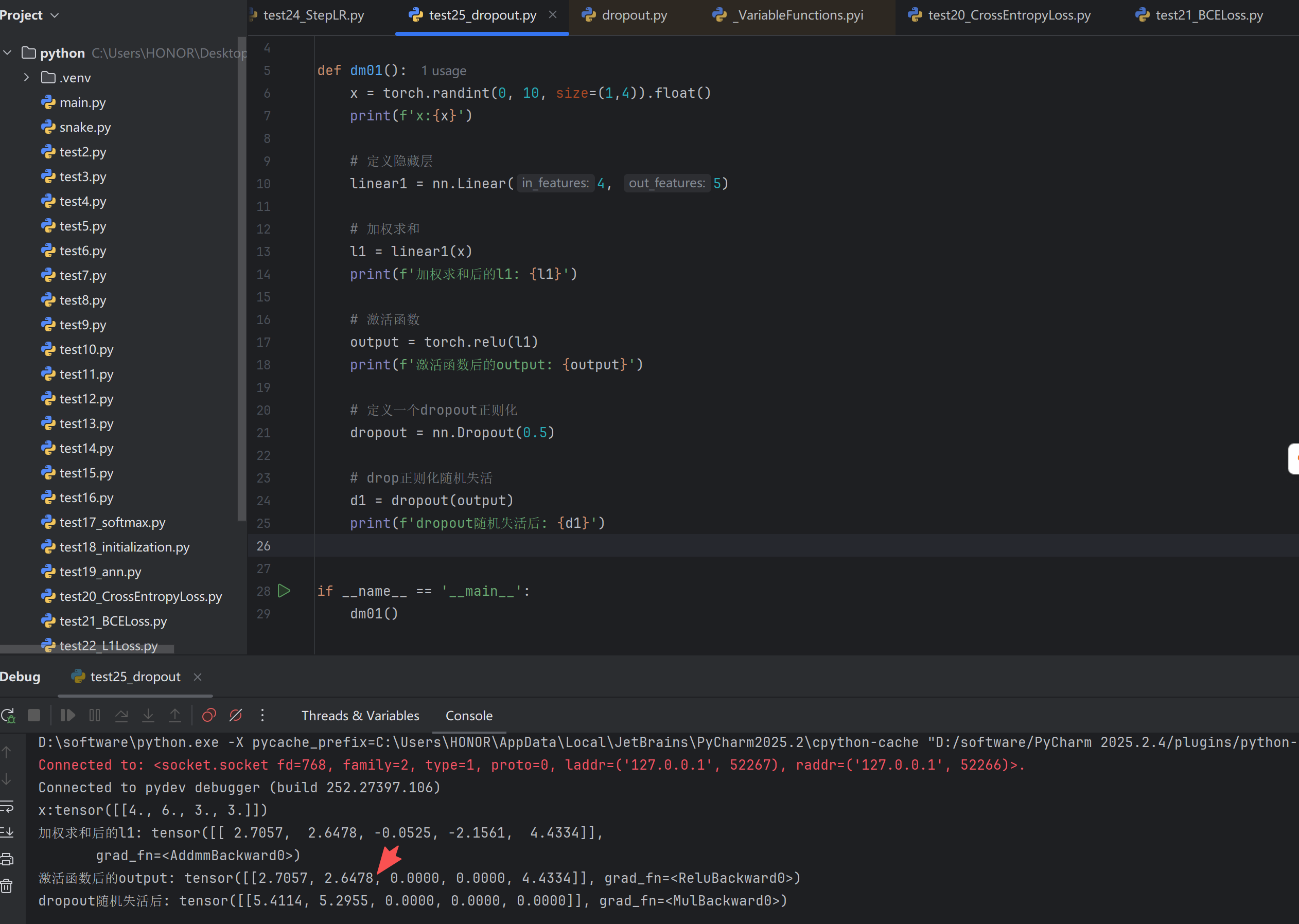Click the print console output icon
This screenshot has width=1299, height=924.
7,859
